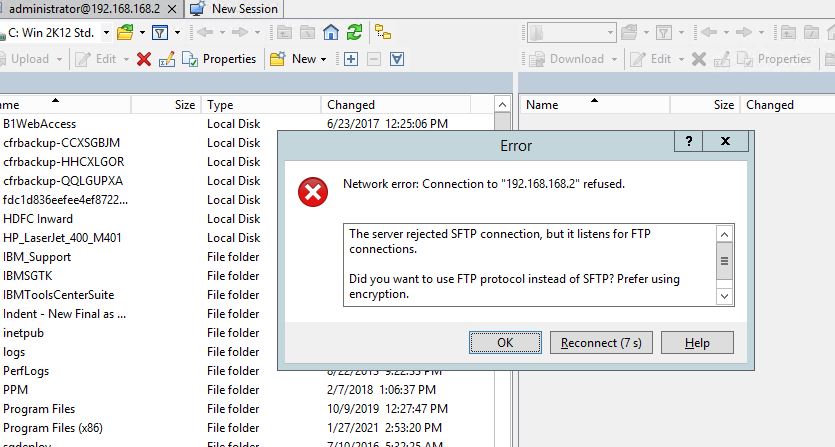Click the Help button in Error dialog
This screenshot has height=447, width=835.
click(x=697, y=342)
